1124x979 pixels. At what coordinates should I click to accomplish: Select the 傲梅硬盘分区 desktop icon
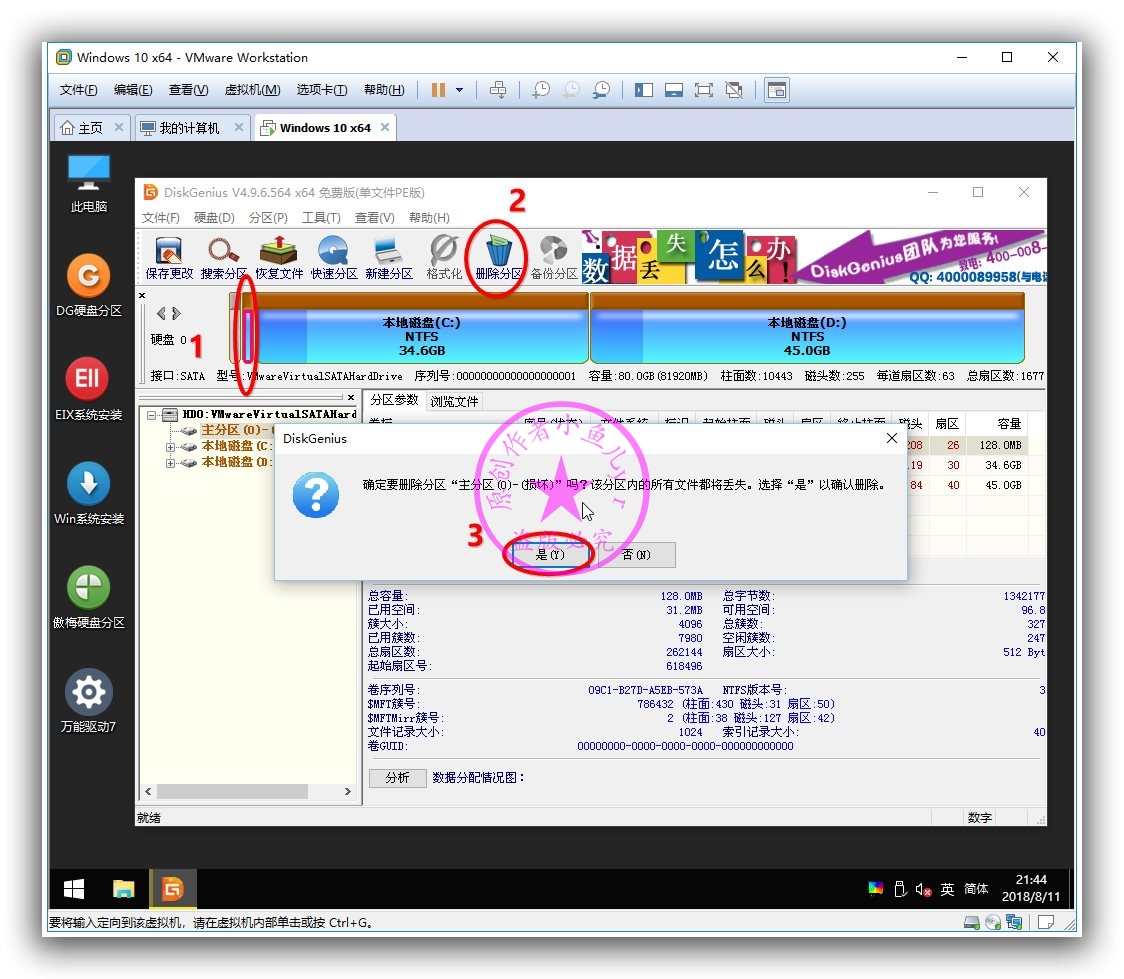[89, 597]
